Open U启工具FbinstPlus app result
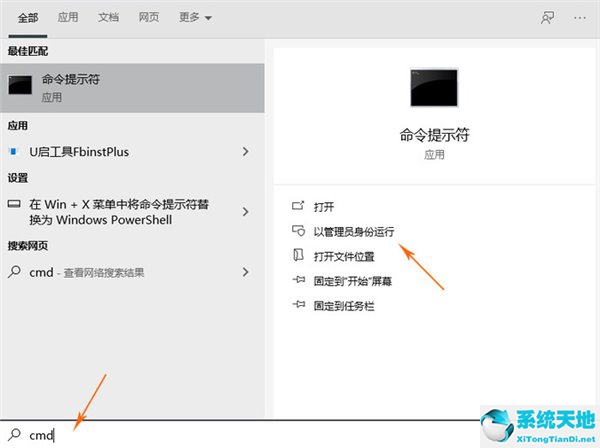The image size is (600, 448). pos(132,152)
